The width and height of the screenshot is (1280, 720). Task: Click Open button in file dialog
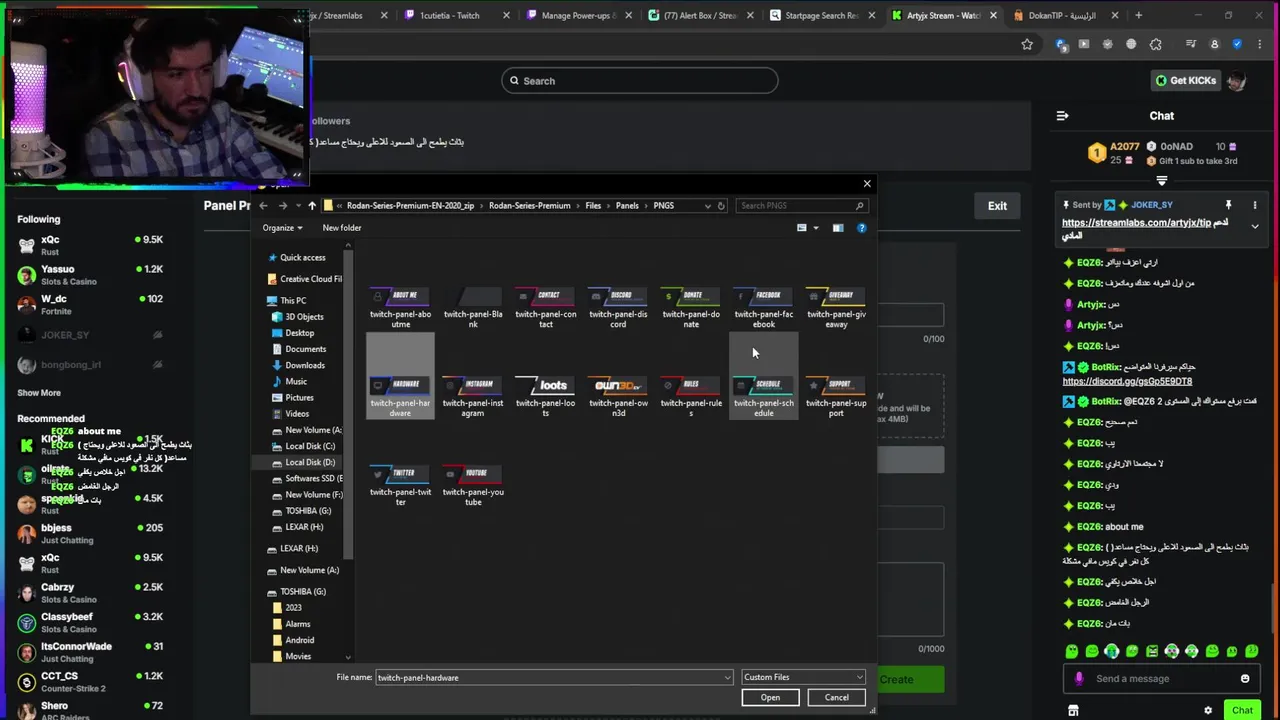pos(770,698)
